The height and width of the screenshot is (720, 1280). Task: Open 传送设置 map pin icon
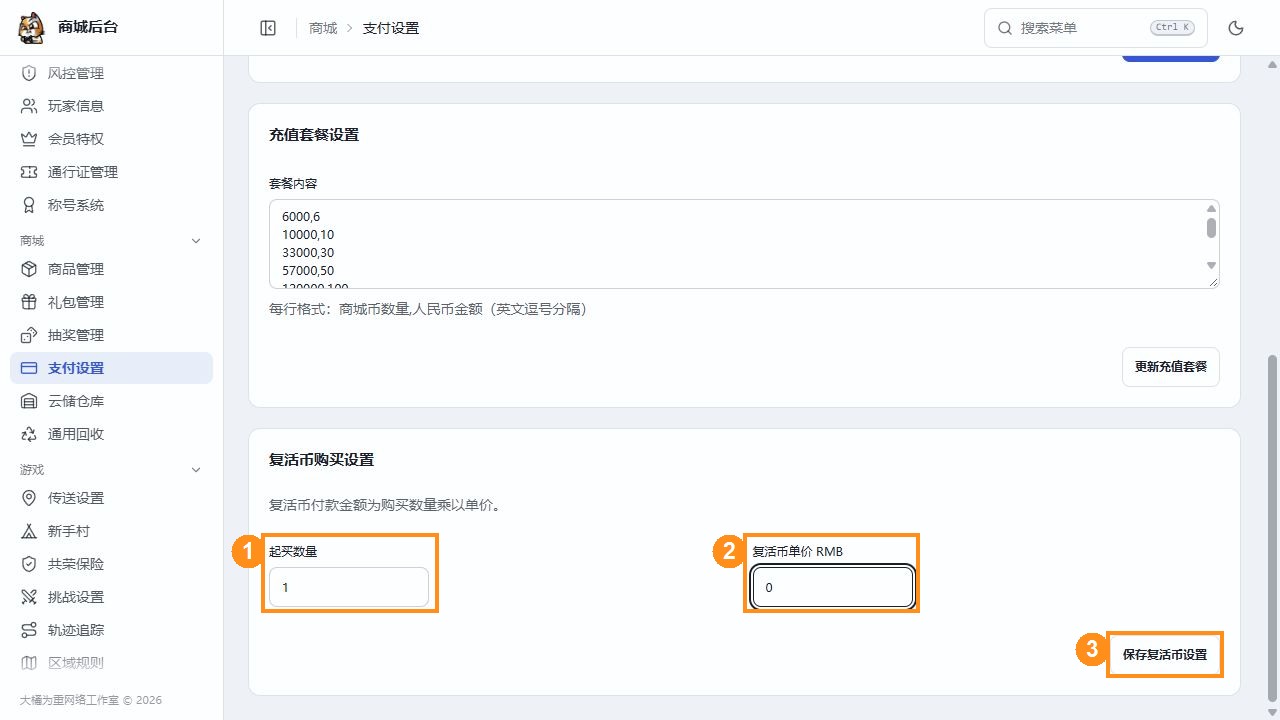(29, 498)
